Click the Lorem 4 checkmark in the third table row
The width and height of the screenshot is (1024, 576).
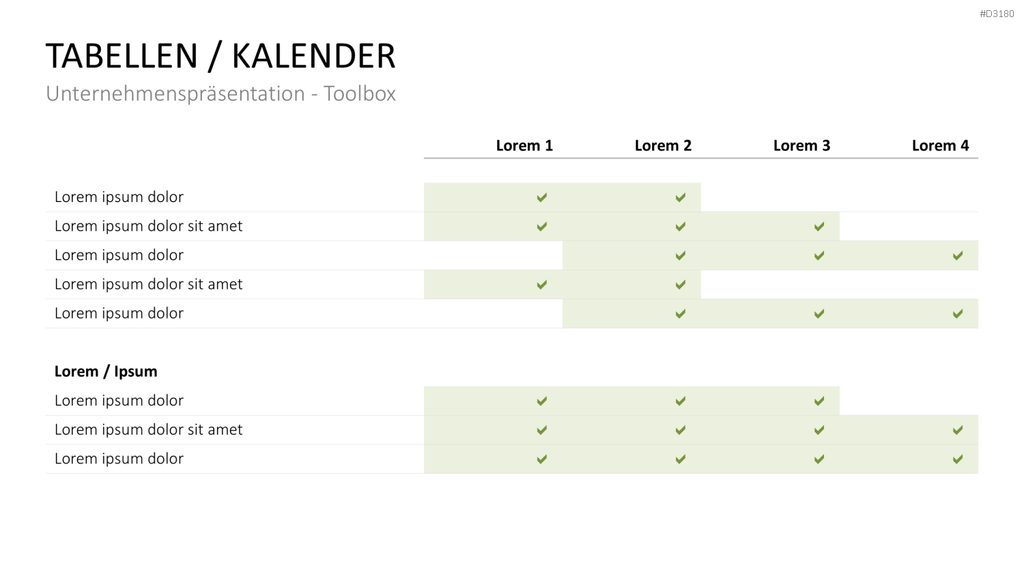tap(957, 255)
